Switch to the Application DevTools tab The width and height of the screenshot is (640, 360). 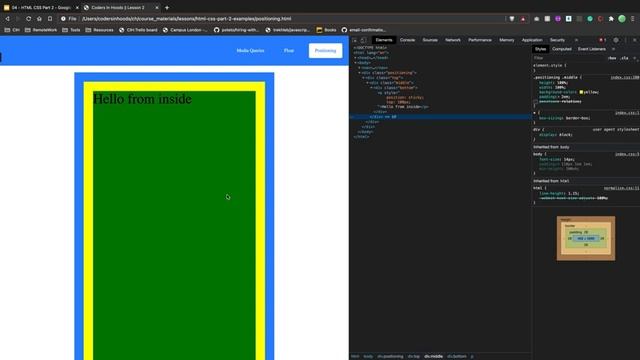(532, 40)
